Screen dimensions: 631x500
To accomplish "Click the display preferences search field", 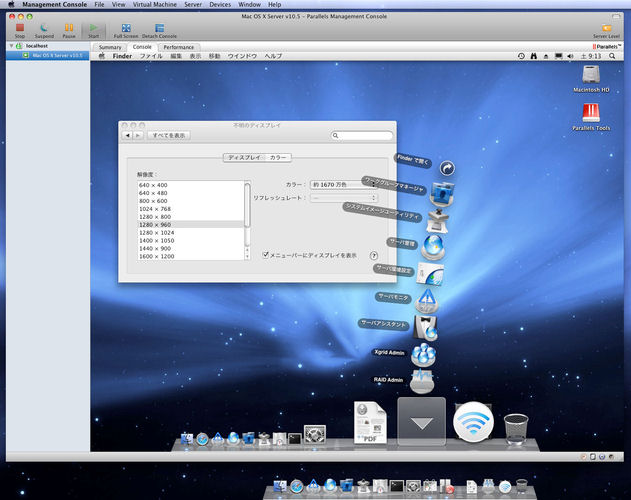I will (x=361, y=136).
